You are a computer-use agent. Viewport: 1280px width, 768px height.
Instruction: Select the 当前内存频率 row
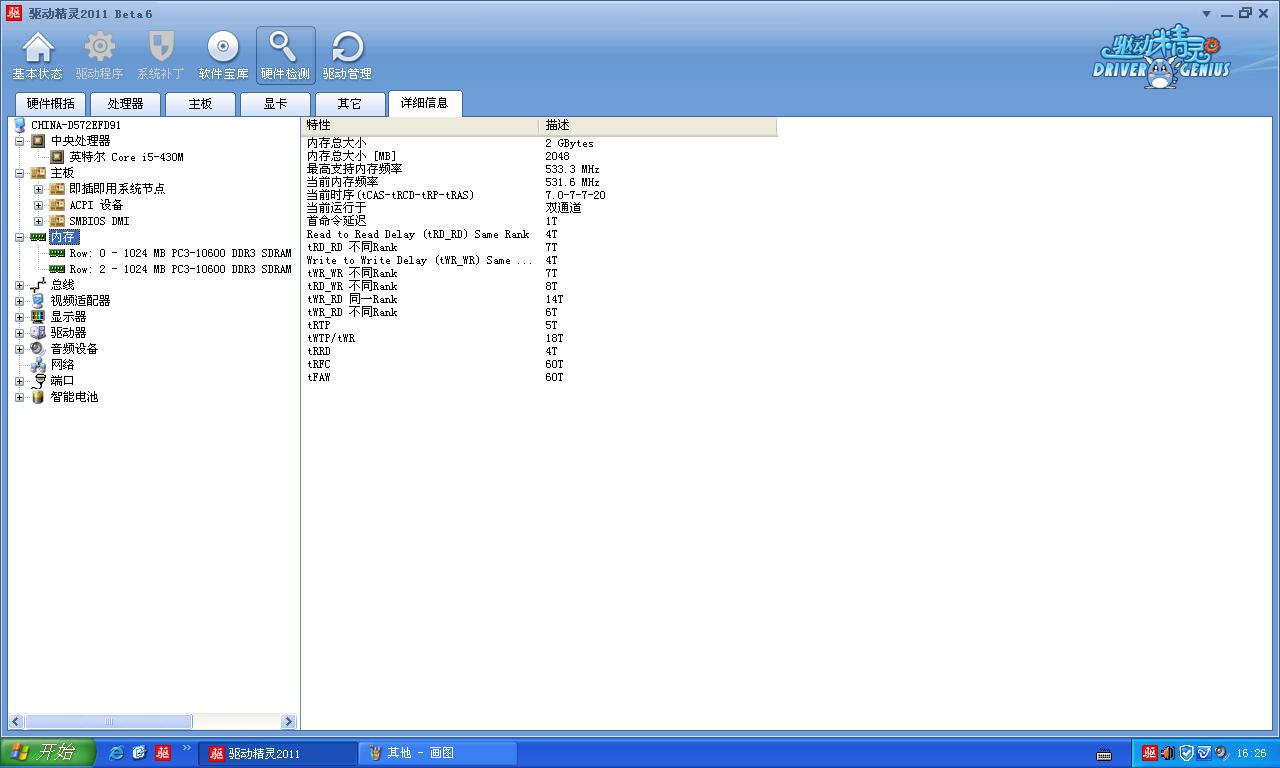click(x=540, y=183)
